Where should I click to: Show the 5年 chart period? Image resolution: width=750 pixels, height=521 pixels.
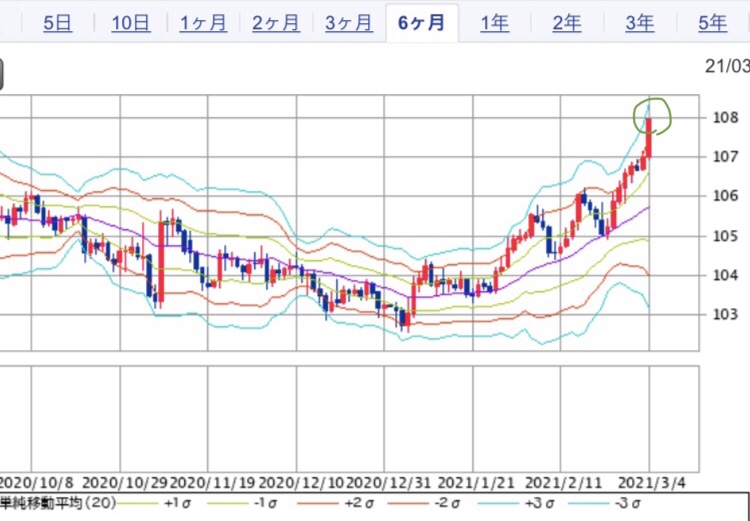(713, 23)
